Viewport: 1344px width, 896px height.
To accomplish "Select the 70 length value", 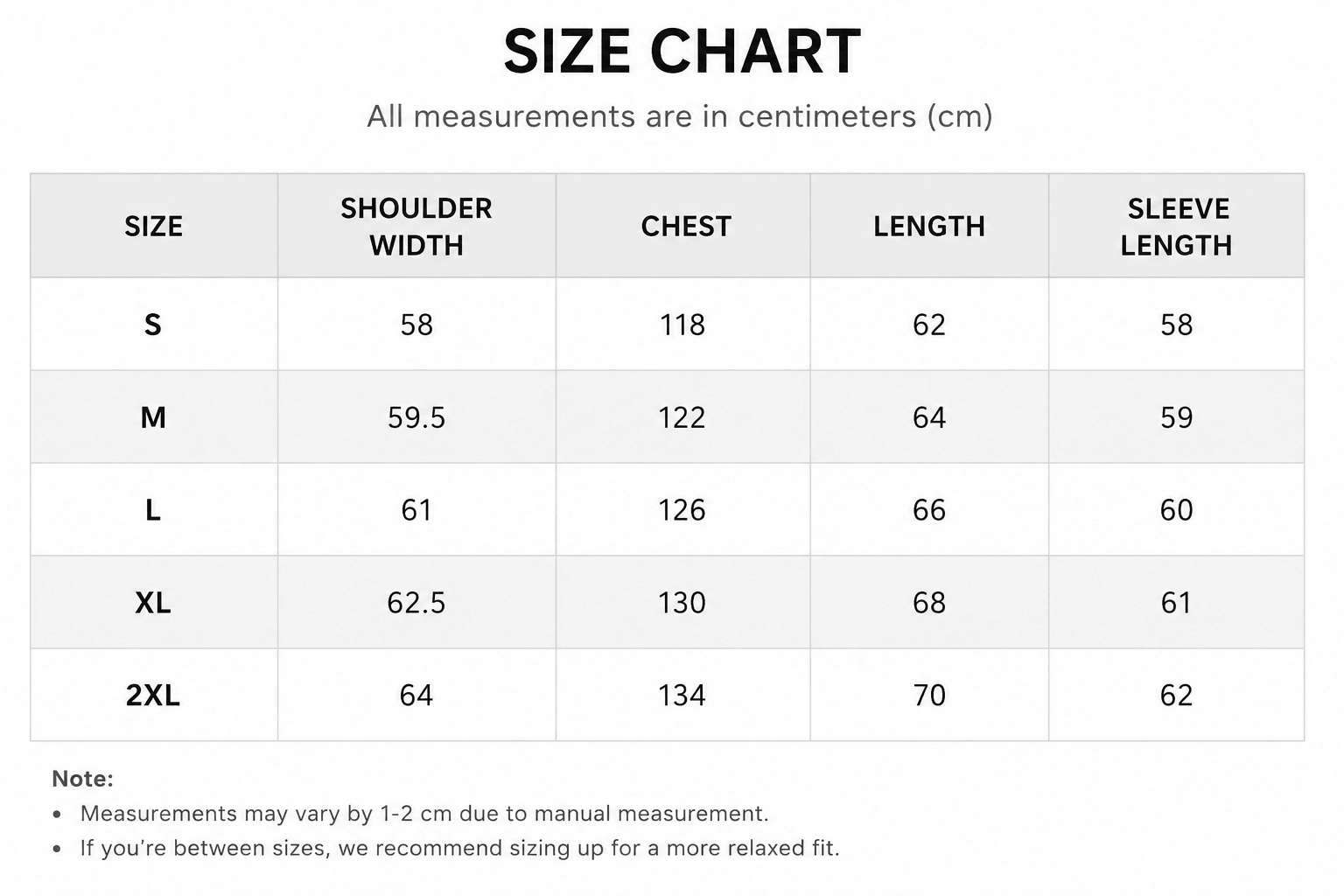I will coord(929,696).
